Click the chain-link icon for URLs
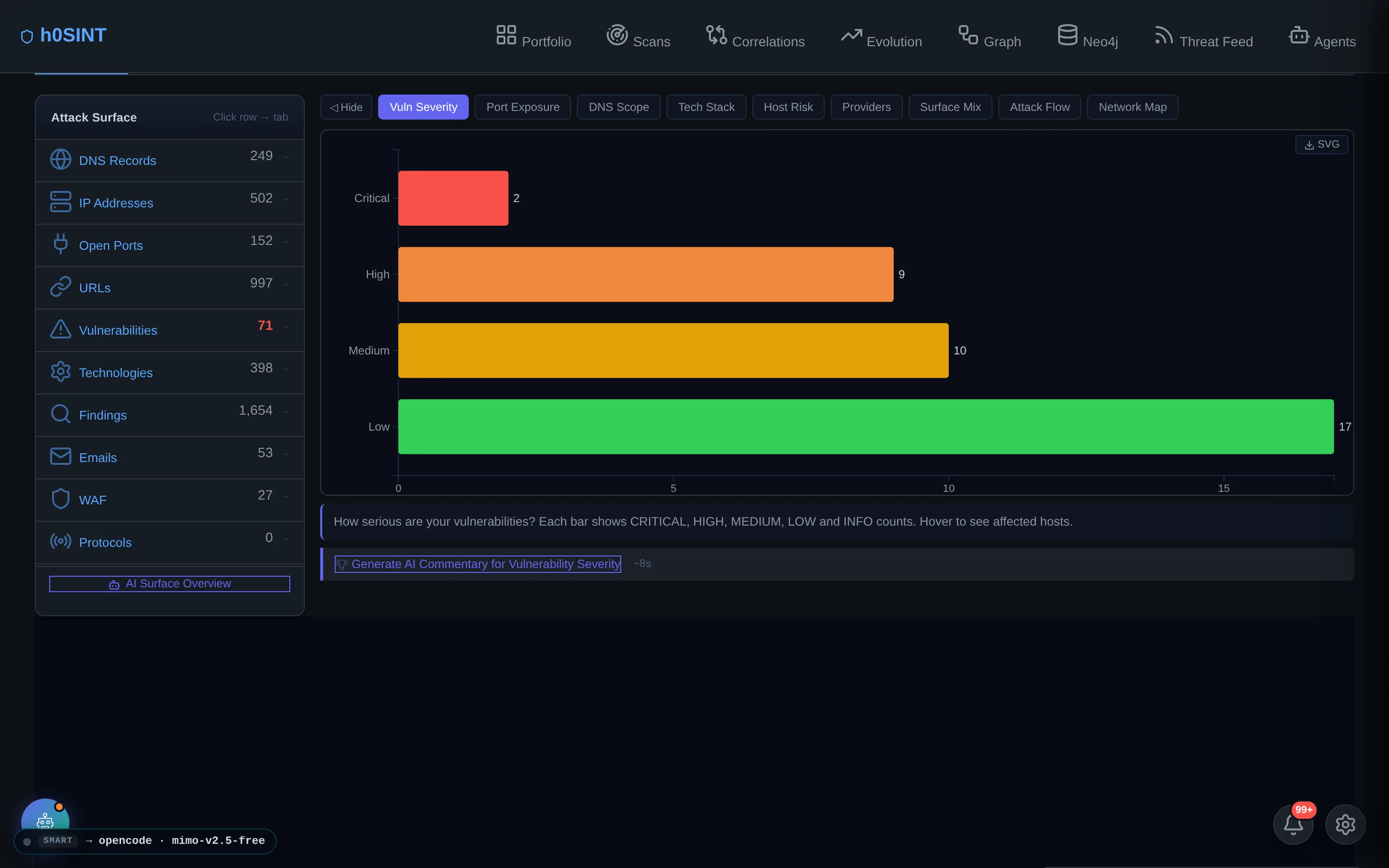This screenshot has height=868, width=1389. (x=60, y=286)
